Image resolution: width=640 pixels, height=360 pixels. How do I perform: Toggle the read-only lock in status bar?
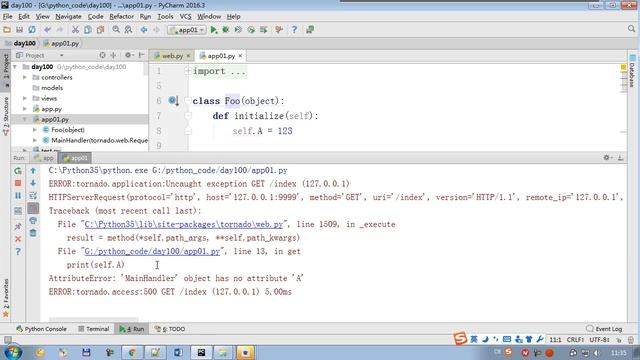(619, 340)
